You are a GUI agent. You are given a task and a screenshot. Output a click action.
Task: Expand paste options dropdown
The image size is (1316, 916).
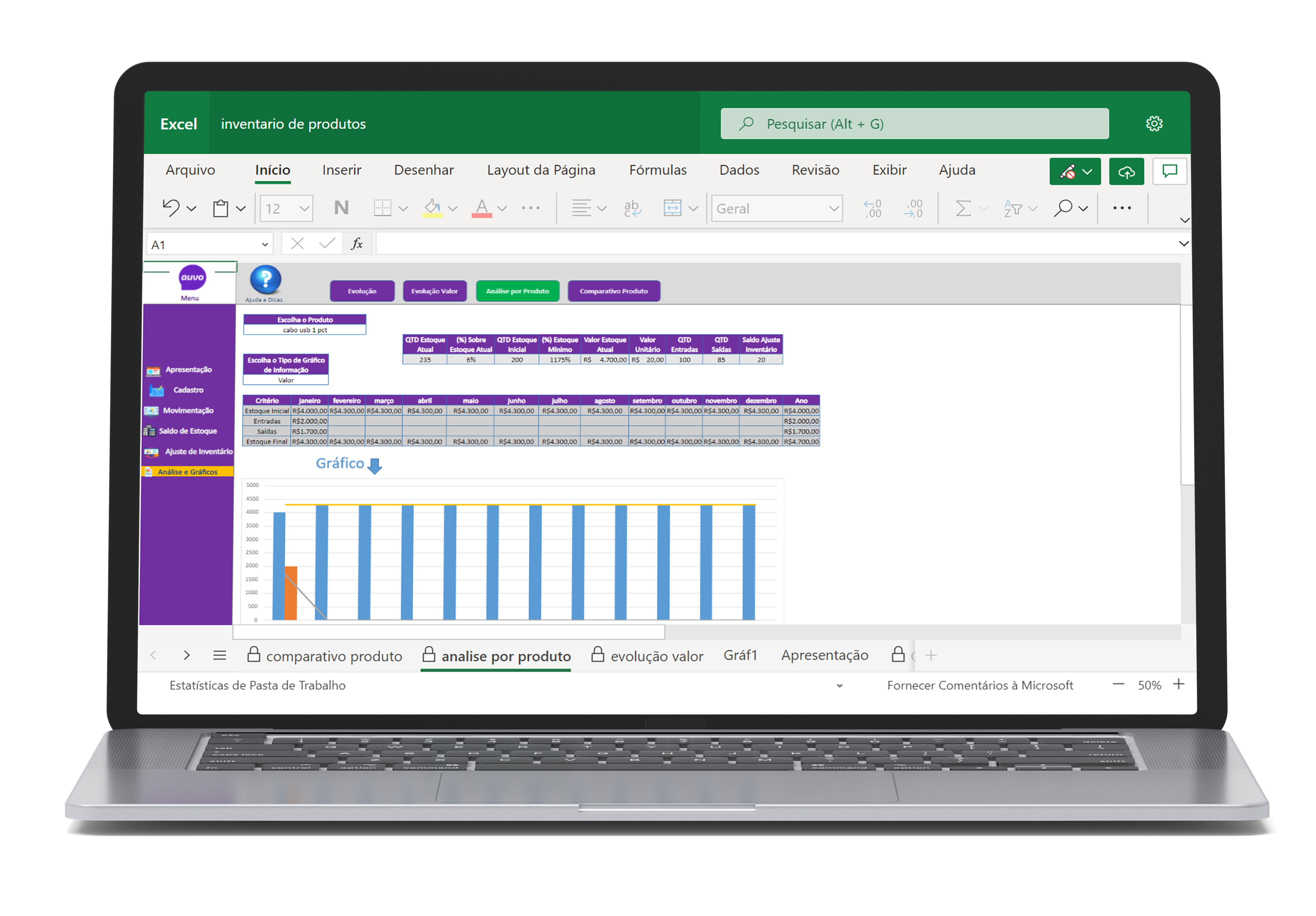click(241, 209)
